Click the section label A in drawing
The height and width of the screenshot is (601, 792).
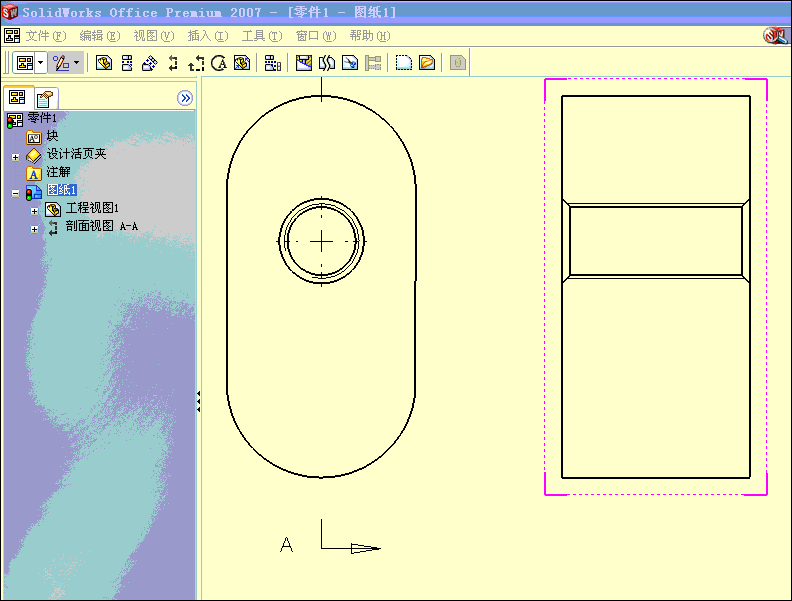[286, 545]
